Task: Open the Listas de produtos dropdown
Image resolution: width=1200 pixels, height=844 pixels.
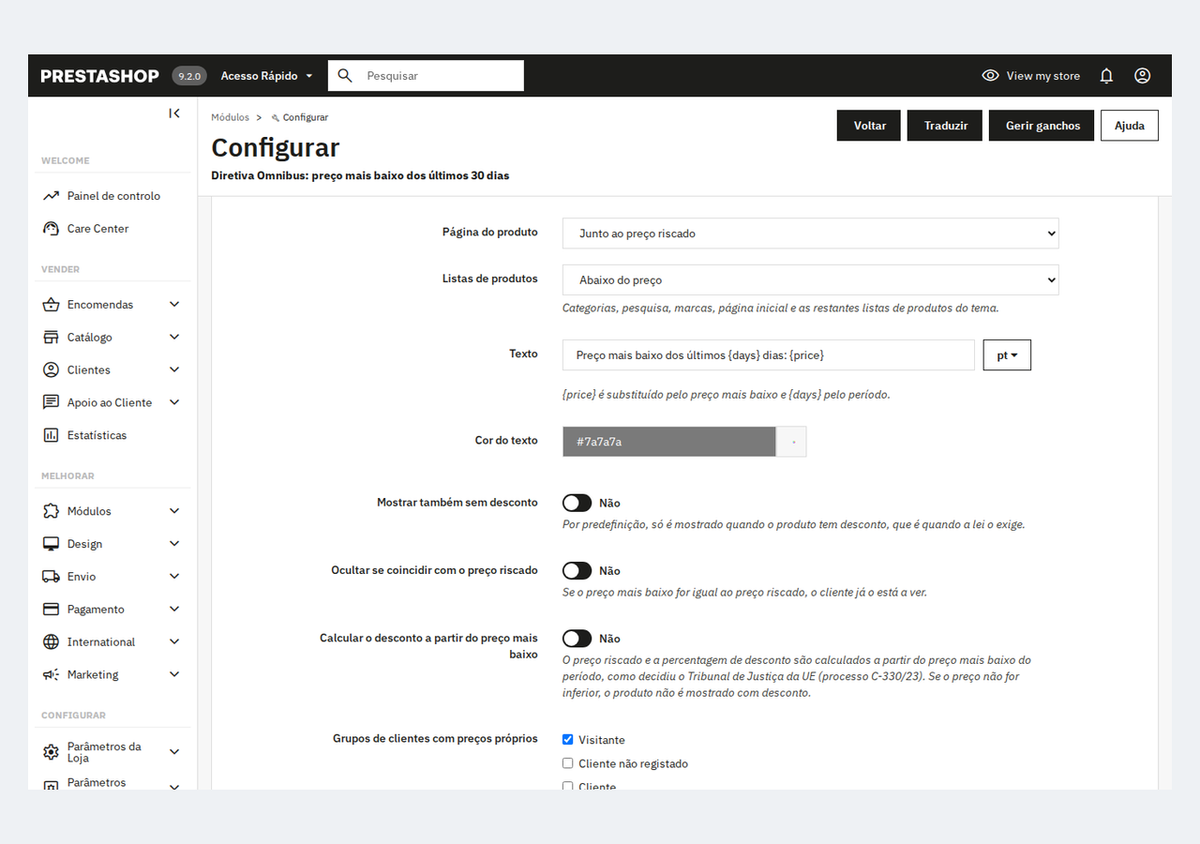Action: 810,280
